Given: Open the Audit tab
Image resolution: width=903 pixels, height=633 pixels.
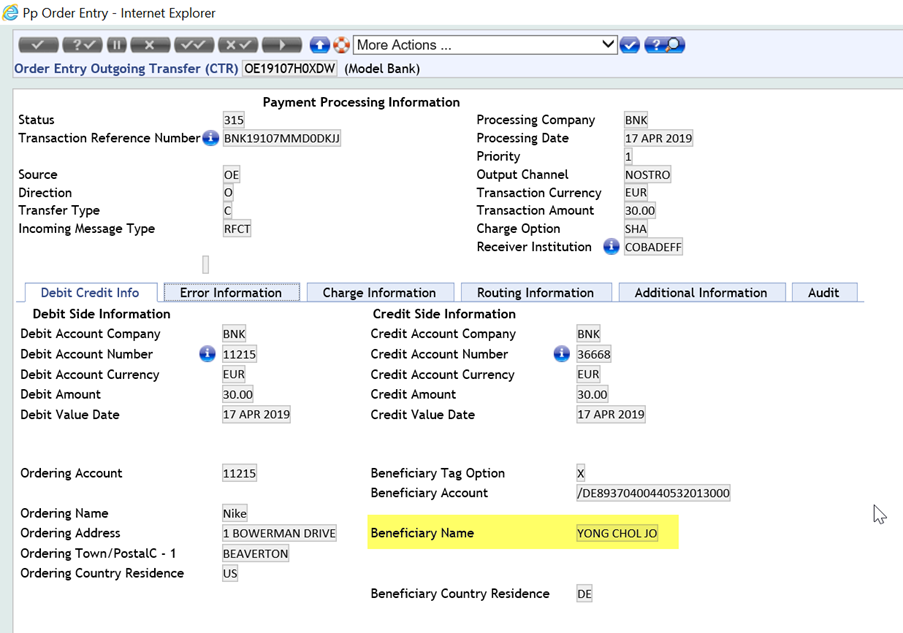Looking at the screenshot, I should click(824, 292).
